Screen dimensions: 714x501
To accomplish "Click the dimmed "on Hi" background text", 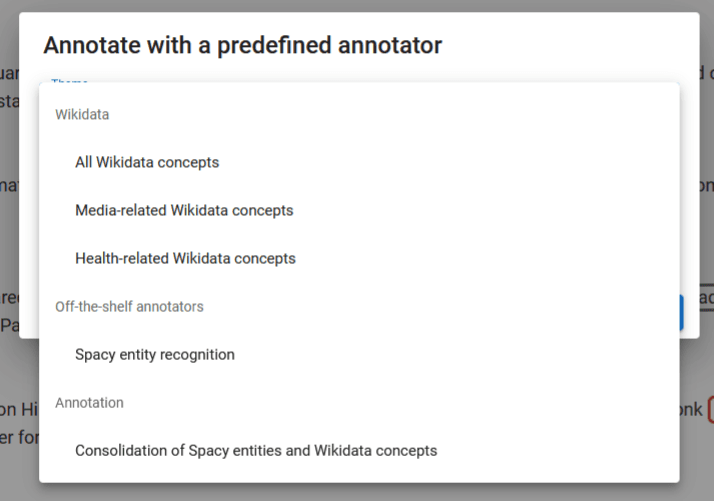I will click(17, 409).
